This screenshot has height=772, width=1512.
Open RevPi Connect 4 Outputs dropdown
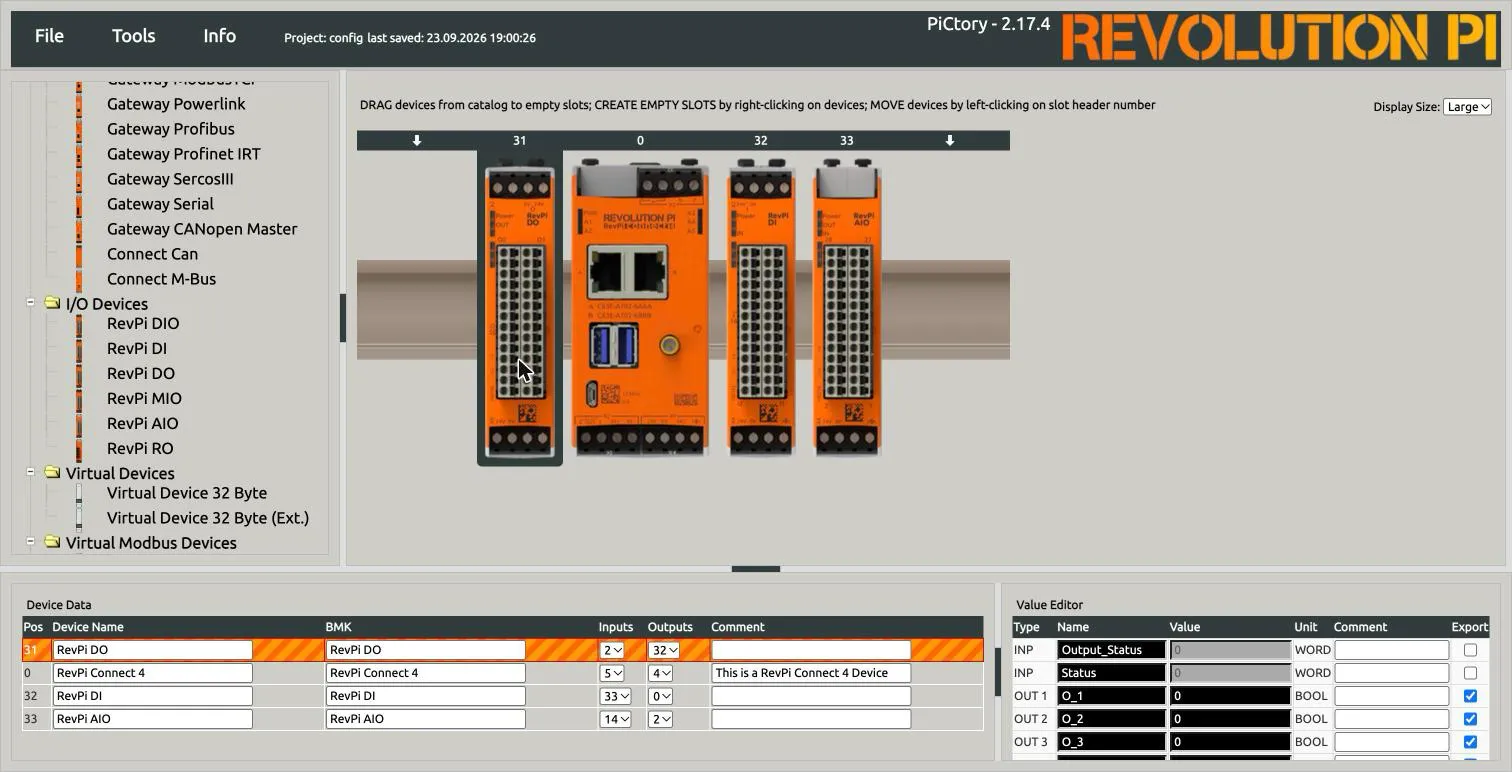pyautogui.click(x=660, y=673)
